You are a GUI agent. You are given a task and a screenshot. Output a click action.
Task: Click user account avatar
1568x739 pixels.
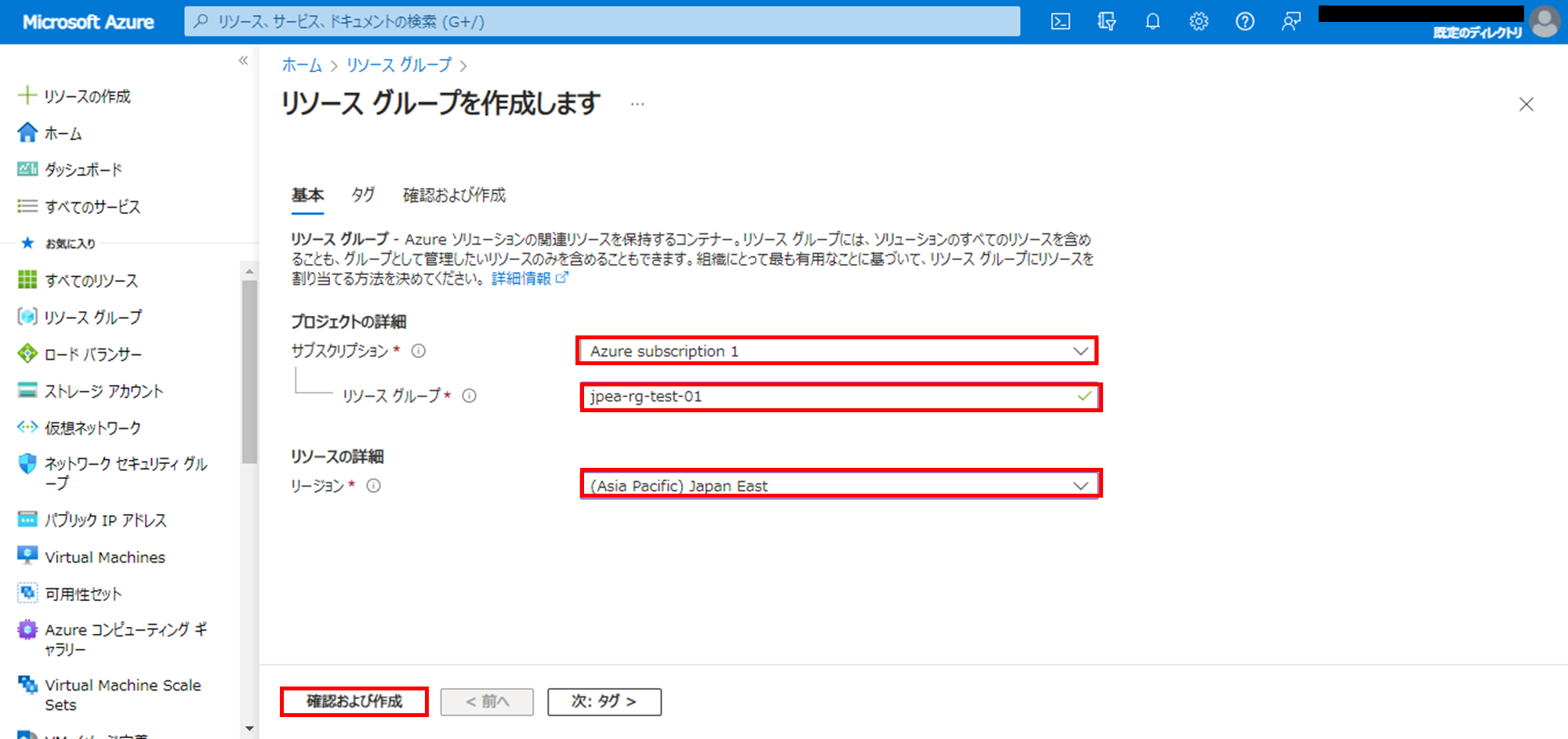click(1544, 22)
